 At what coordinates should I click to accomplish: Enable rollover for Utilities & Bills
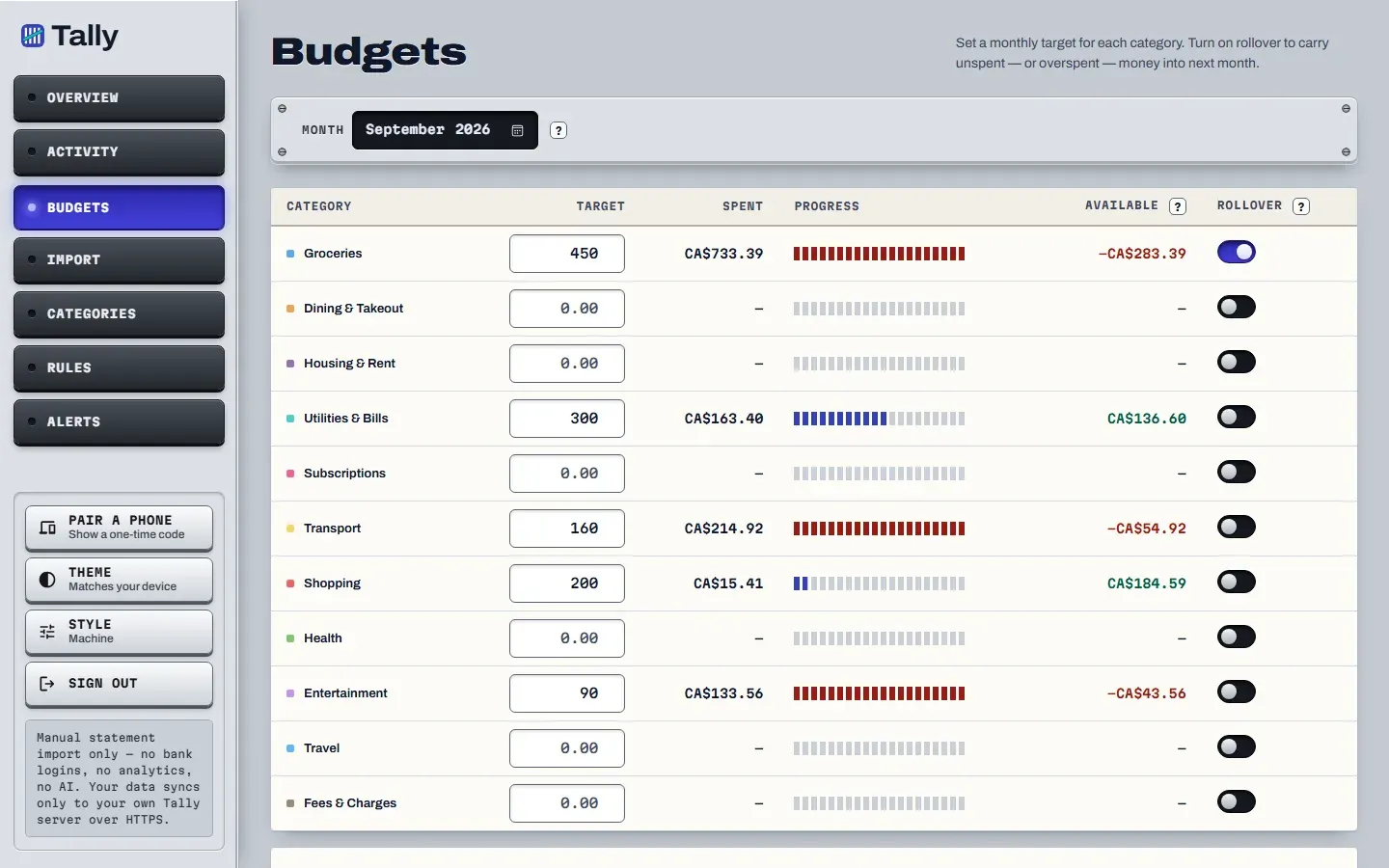click(x=1237, y=418)
